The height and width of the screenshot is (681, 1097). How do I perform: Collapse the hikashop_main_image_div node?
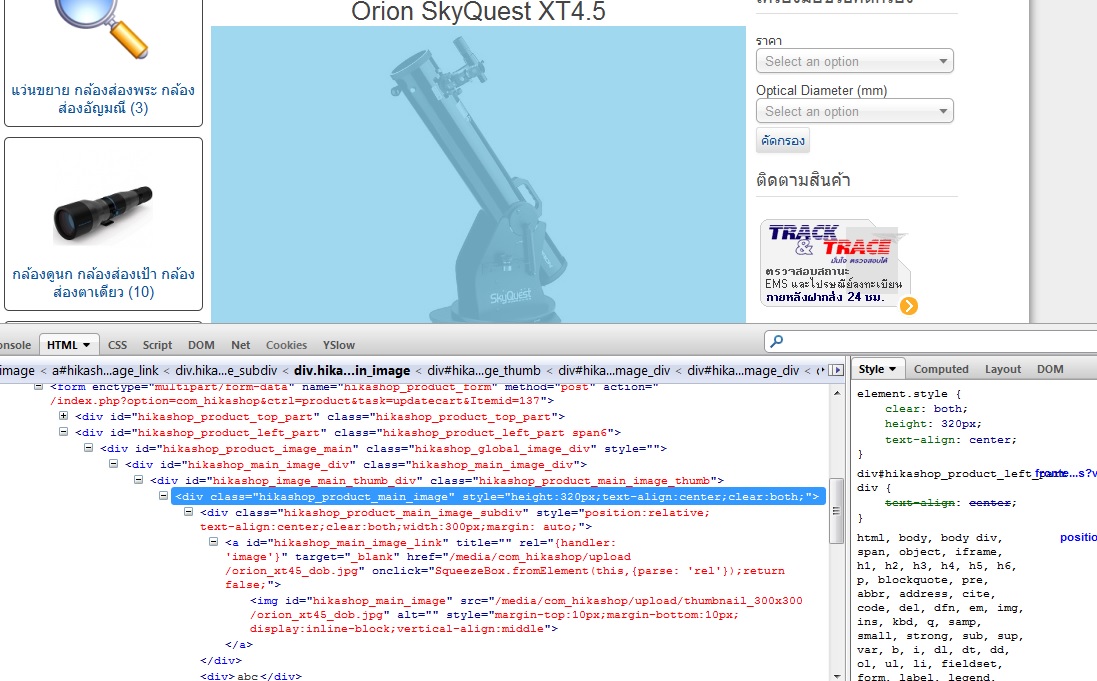tap(114, 464)
